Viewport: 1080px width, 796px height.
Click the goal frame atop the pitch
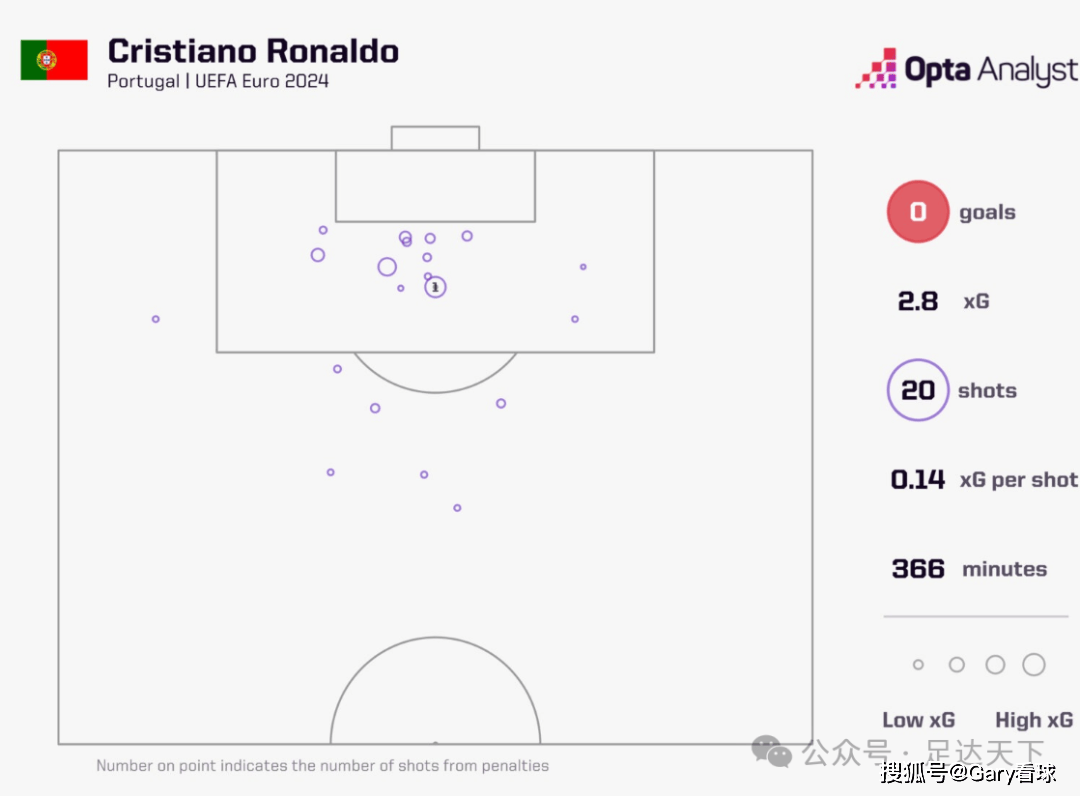[435, 138]
